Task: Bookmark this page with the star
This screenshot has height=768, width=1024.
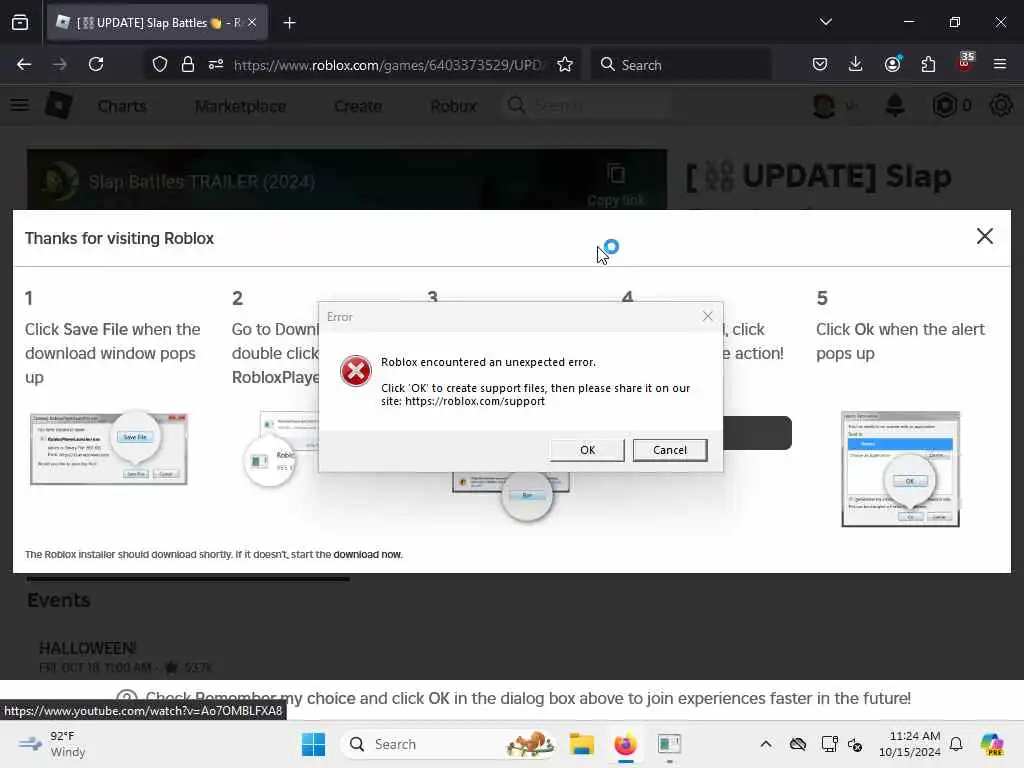Action: tap(565, 64)
